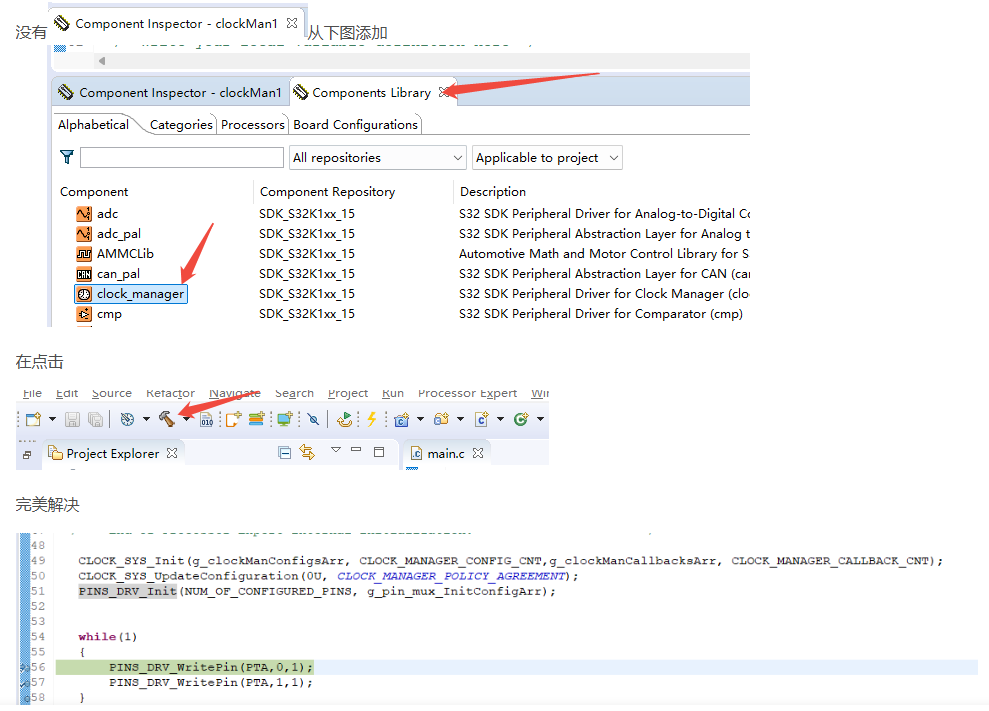
Task: Click the build configuration gear icon
Action: pos(127,419)
